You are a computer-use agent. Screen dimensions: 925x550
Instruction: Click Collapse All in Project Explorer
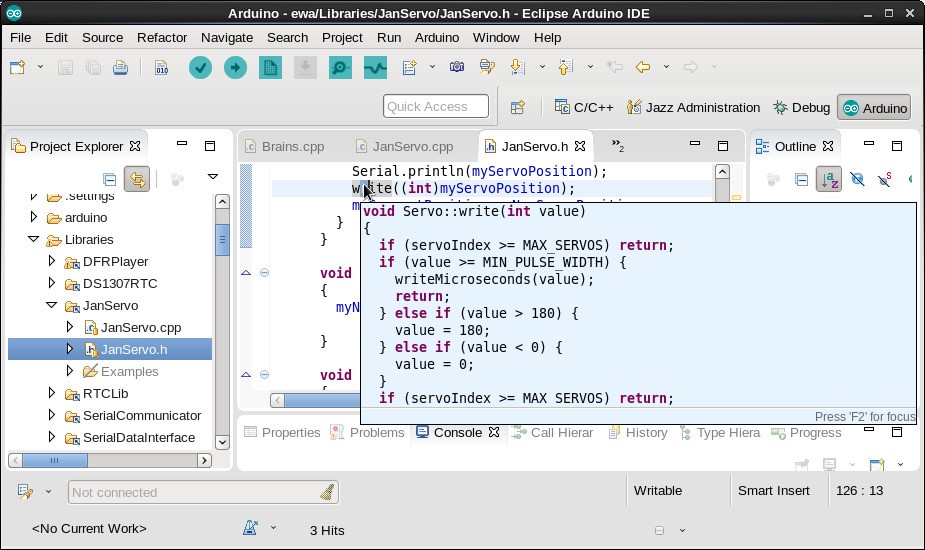(109, 180)
